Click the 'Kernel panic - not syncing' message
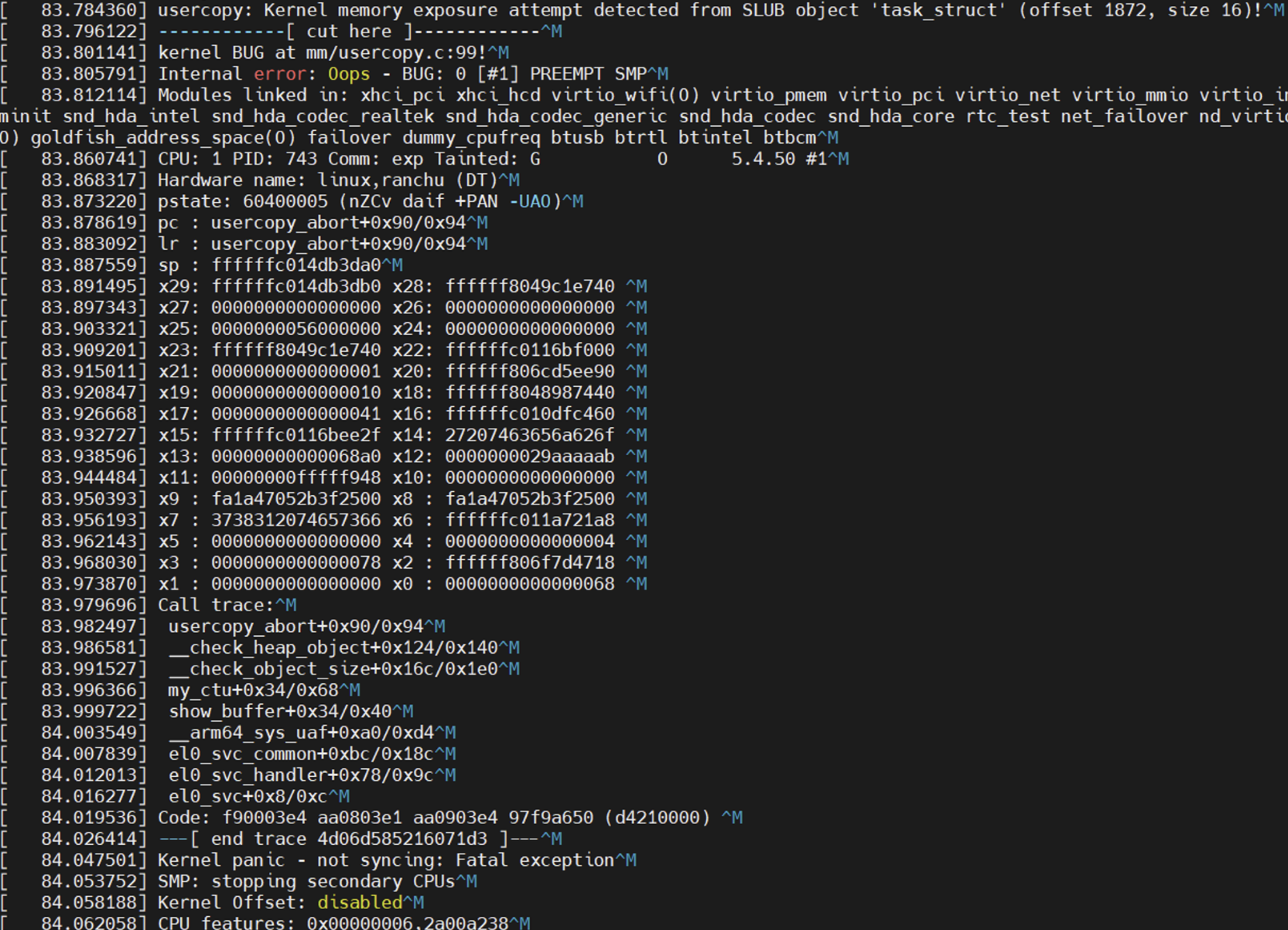The height and width of the screenshot is (930, 1288). coord(386,860)
